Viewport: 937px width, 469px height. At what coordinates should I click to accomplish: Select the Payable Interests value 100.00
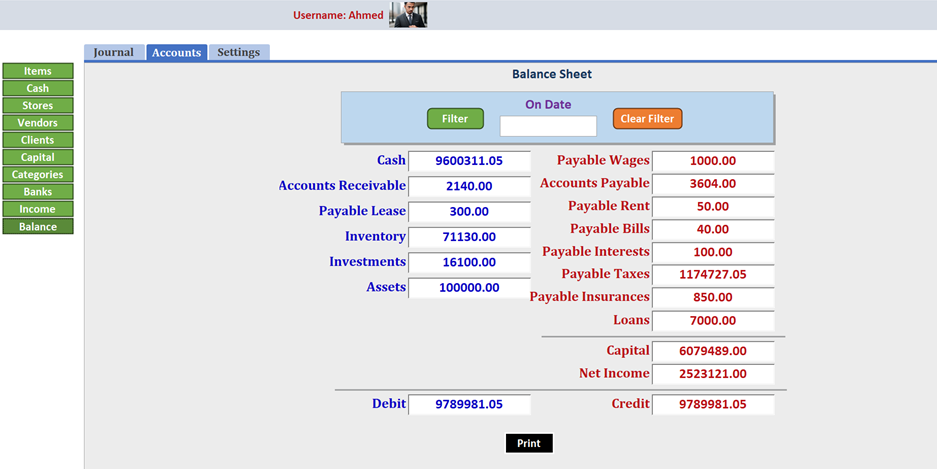(713, 252)
